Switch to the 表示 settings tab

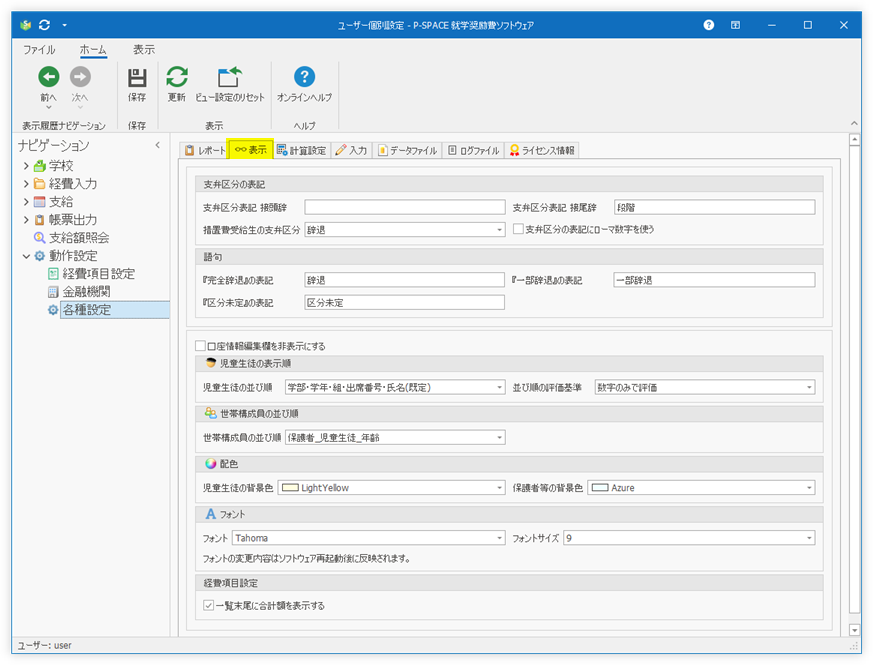pyautogui.click(x=251, y=150)
